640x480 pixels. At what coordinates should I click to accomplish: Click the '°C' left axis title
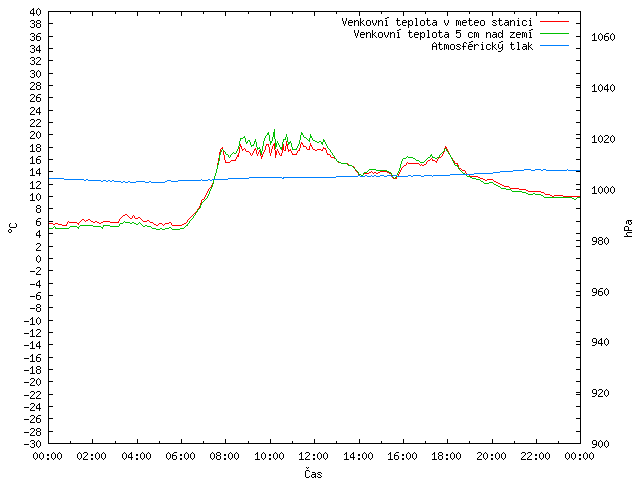click(13, 227)
